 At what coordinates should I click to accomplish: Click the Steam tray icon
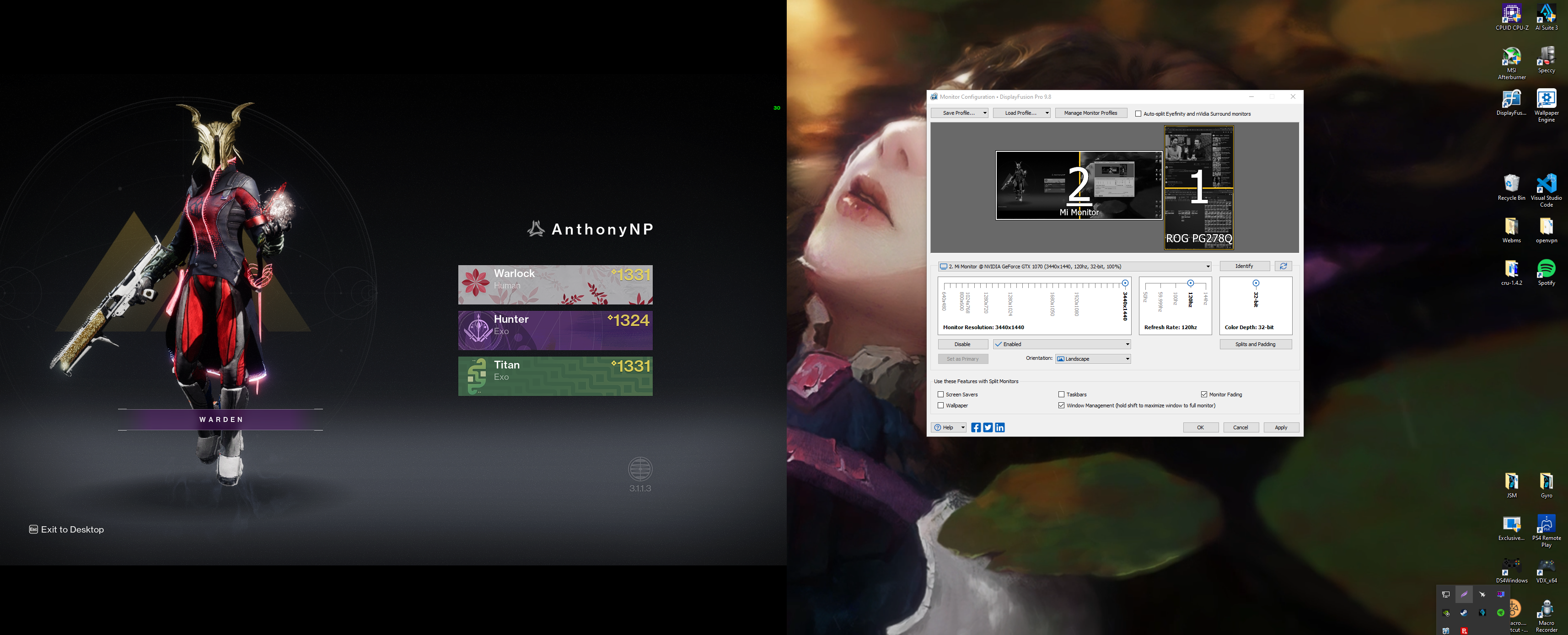point(1464,613)
